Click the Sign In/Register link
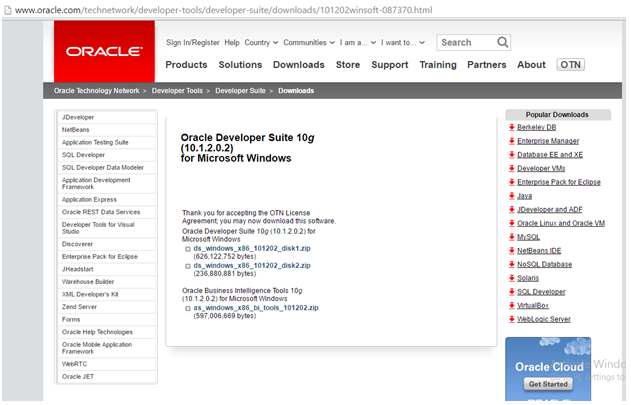This screenshot has width=631, height=405. coord(192,43)
